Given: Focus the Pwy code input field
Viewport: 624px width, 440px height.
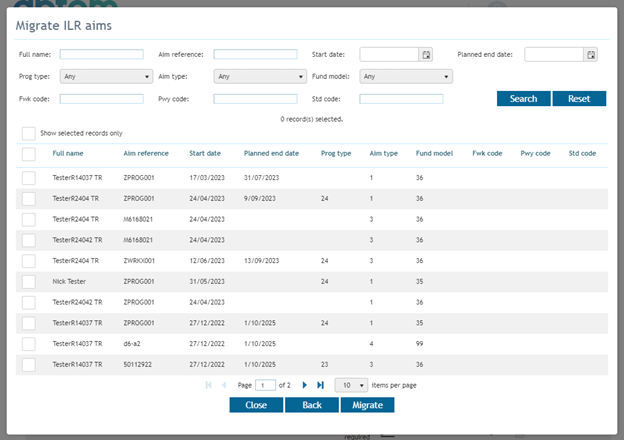Looking at the screenshot, I should [255, 99].
